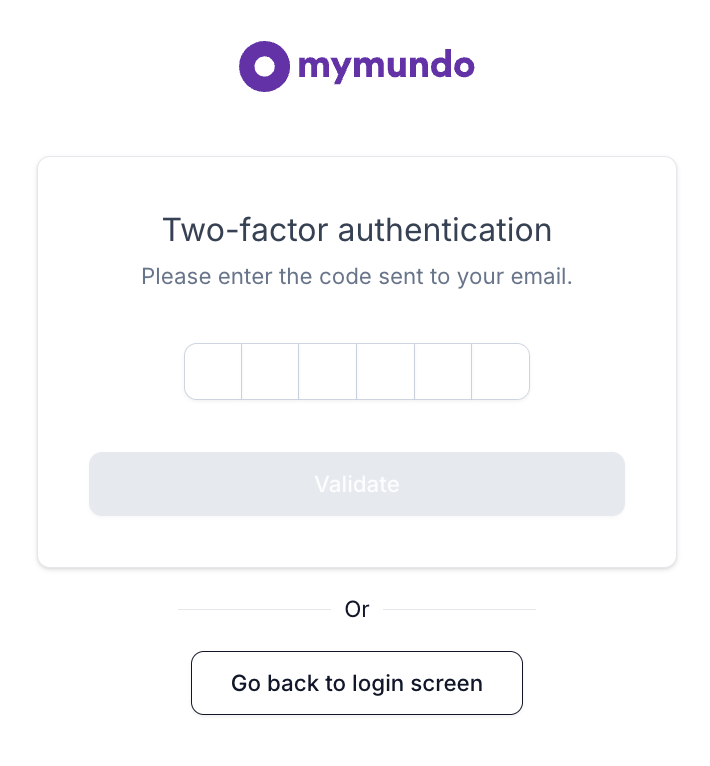Go back to login screen

(x=357, y=684)
